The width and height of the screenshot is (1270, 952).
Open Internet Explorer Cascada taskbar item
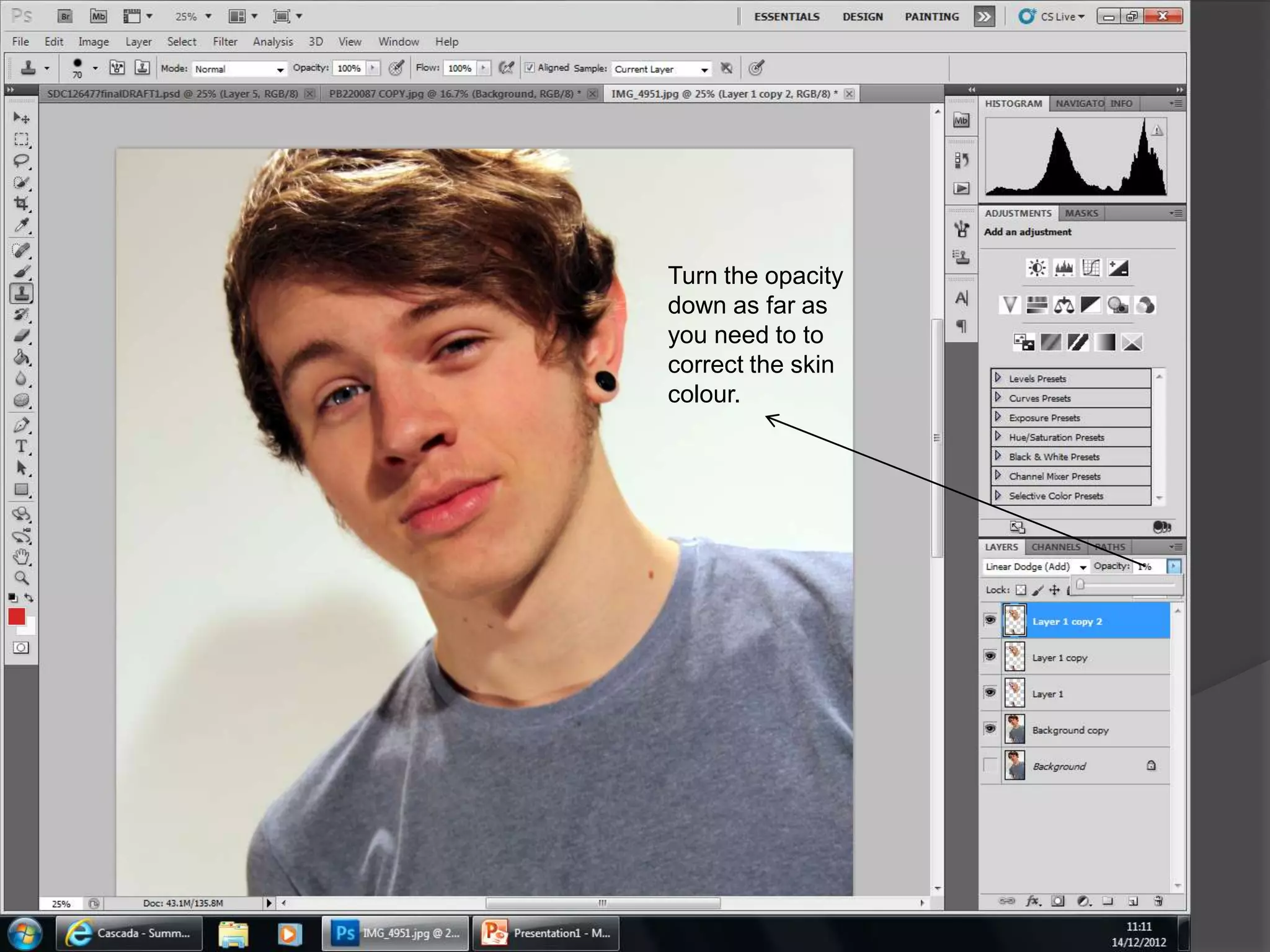point(129,933)
